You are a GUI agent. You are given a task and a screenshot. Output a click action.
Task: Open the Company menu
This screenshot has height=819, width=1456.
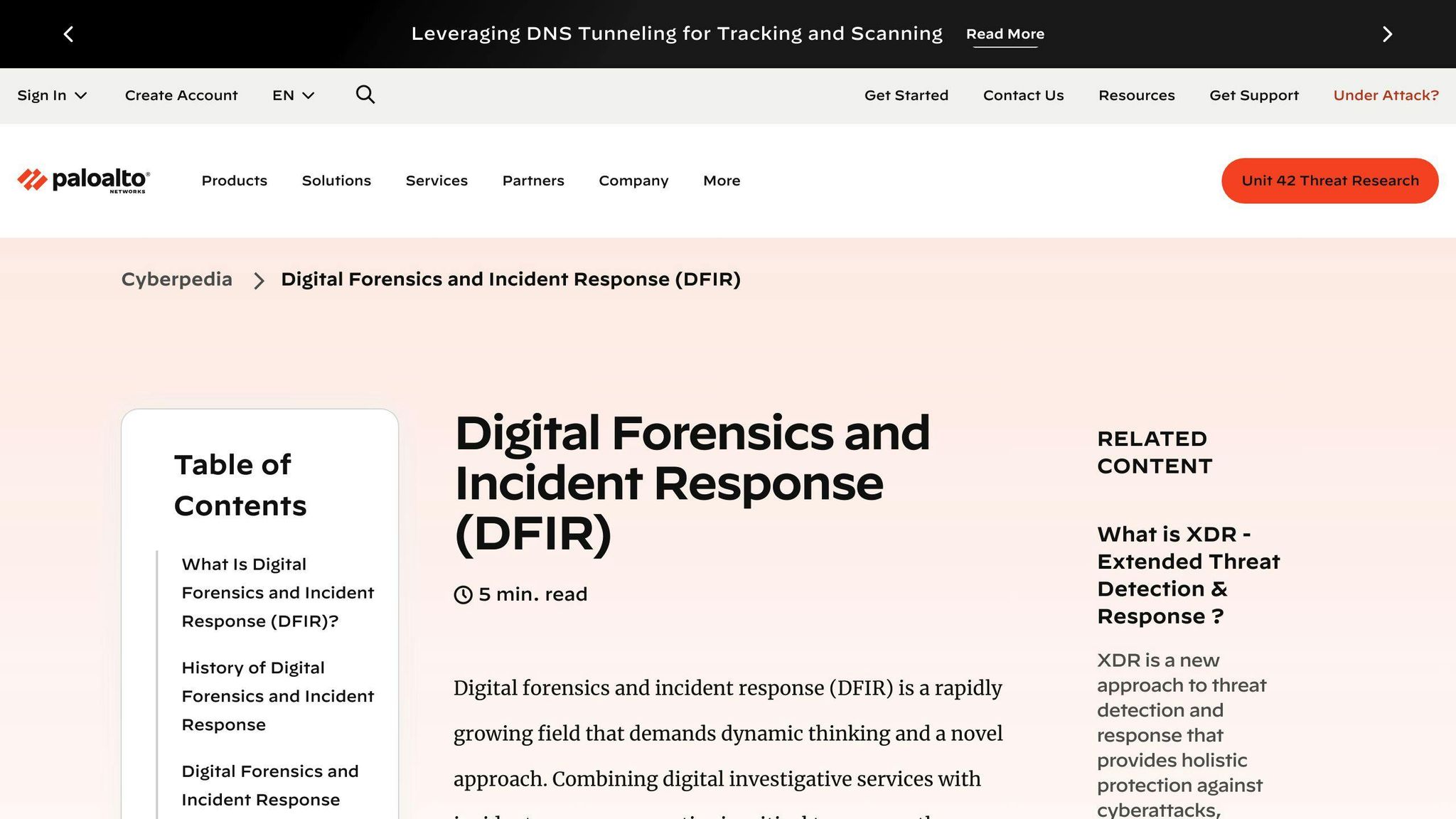pos(633,181)
